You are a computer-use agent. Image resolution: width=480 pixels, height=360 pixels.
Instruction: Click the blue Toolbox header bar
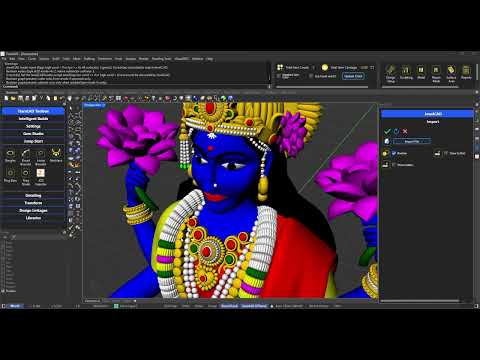[33, 111]
